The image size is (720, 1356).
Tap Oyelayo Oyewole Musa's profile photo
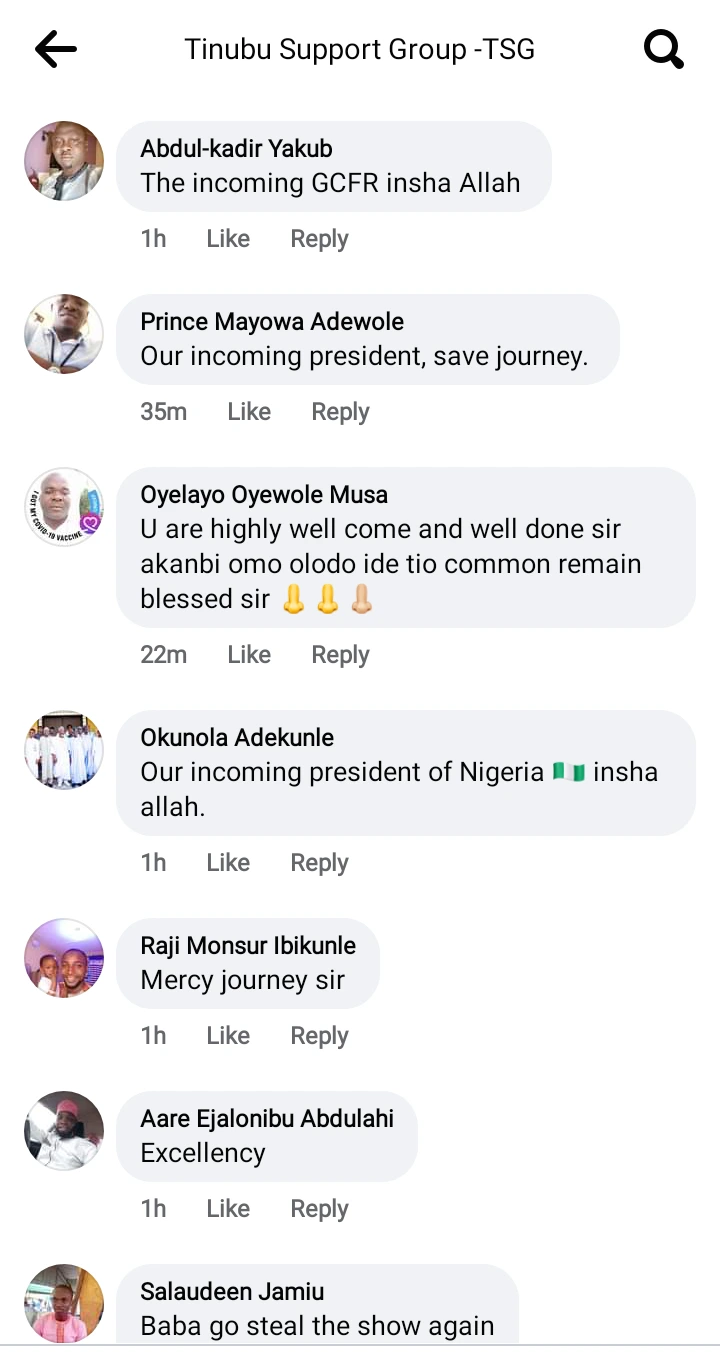click(64, 507)
